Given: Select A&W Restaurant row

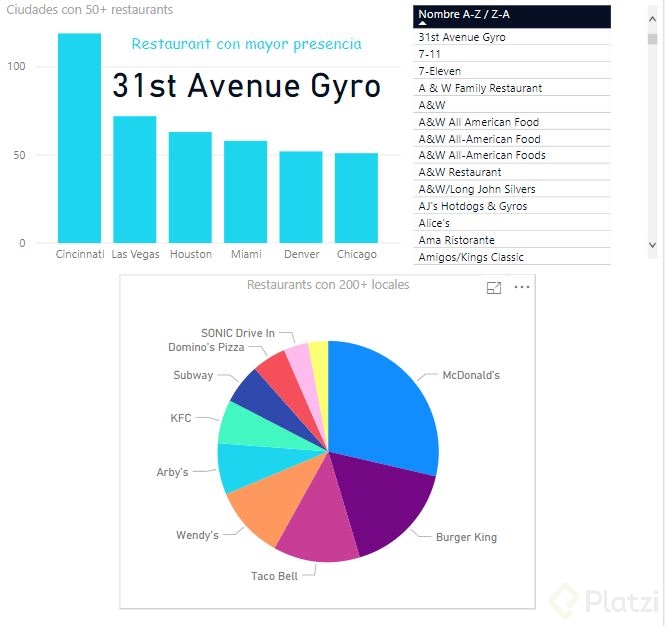Looking at the screenshot, I should click(512, 172).
